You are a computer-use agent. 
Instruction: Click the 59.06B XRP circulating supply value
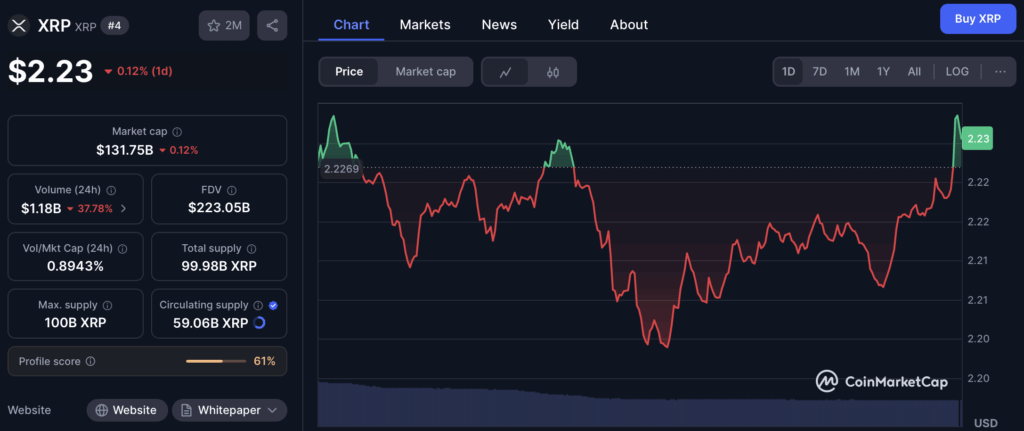click(210, 323)
